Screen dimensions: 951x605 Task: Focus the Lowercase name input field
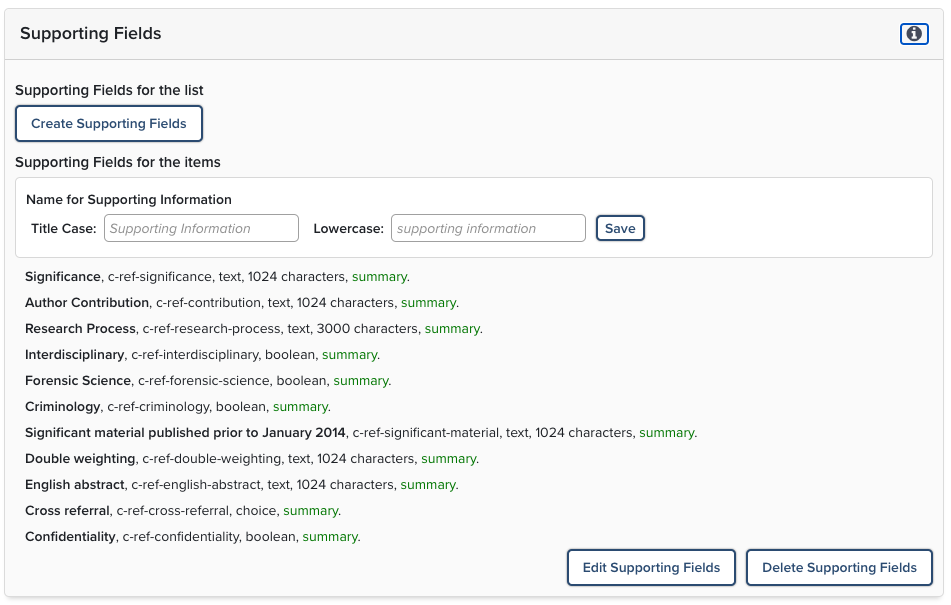click(x=488, y=228)
